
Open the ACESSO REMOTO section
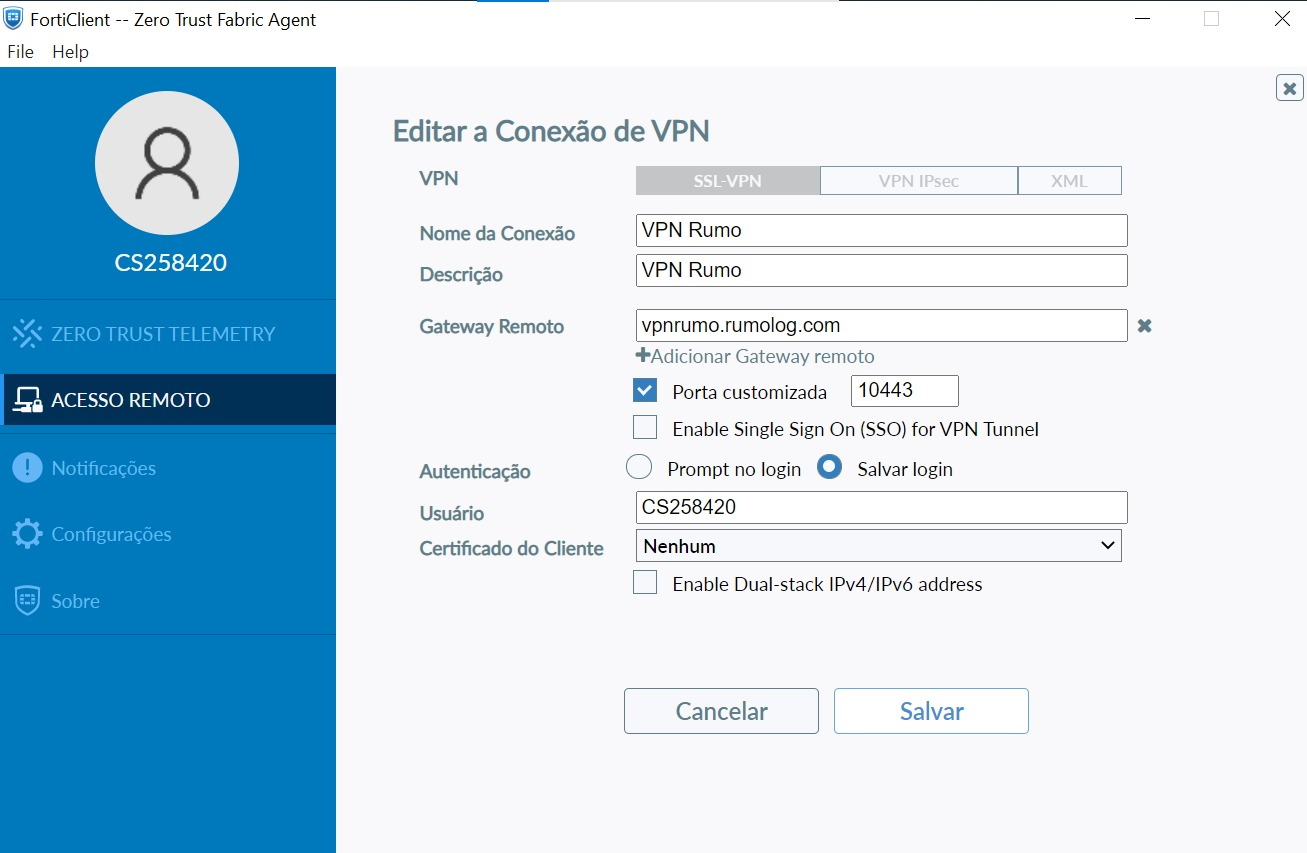tap(168, 400)
